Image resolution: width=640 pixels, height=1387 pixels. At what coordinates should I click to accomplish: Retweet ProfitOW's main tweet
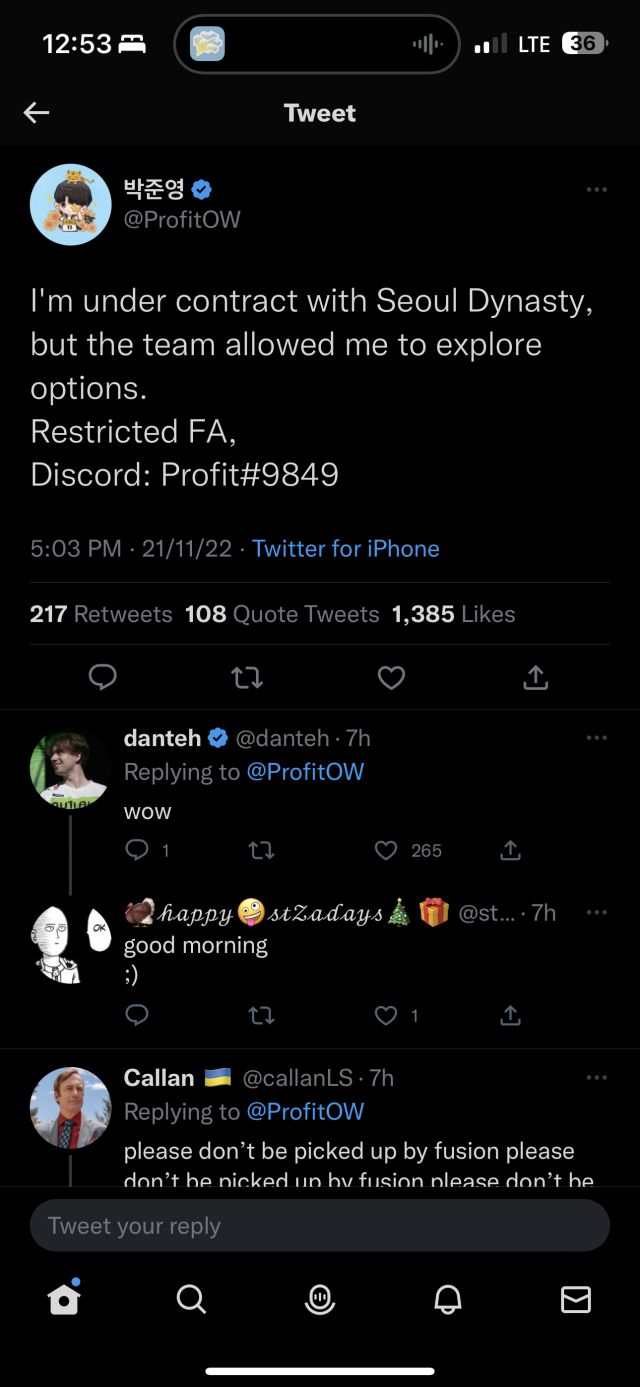[x=247, y=678]
